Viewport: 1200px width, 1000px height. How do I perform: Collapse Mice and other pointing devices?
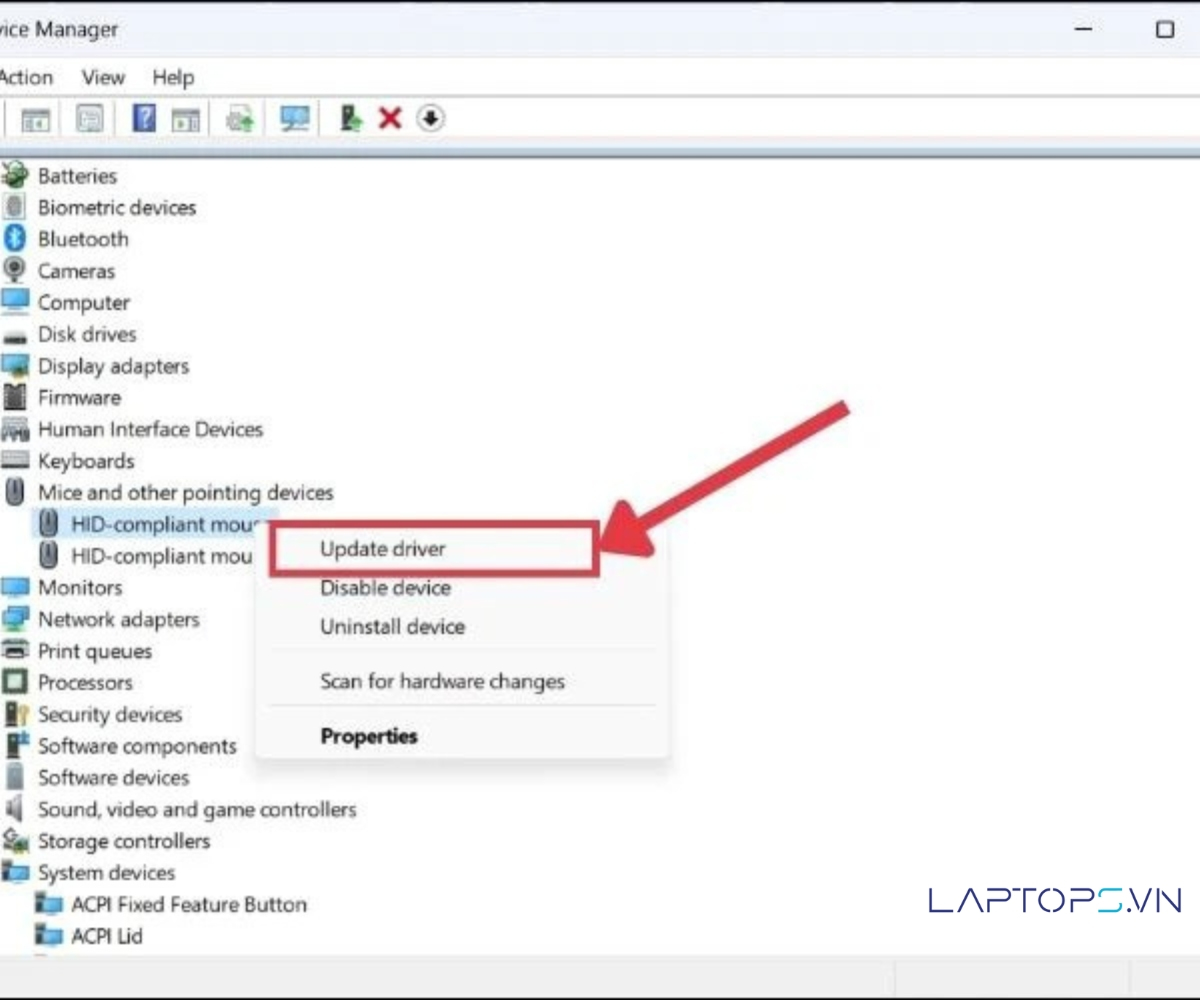(185, 493)
